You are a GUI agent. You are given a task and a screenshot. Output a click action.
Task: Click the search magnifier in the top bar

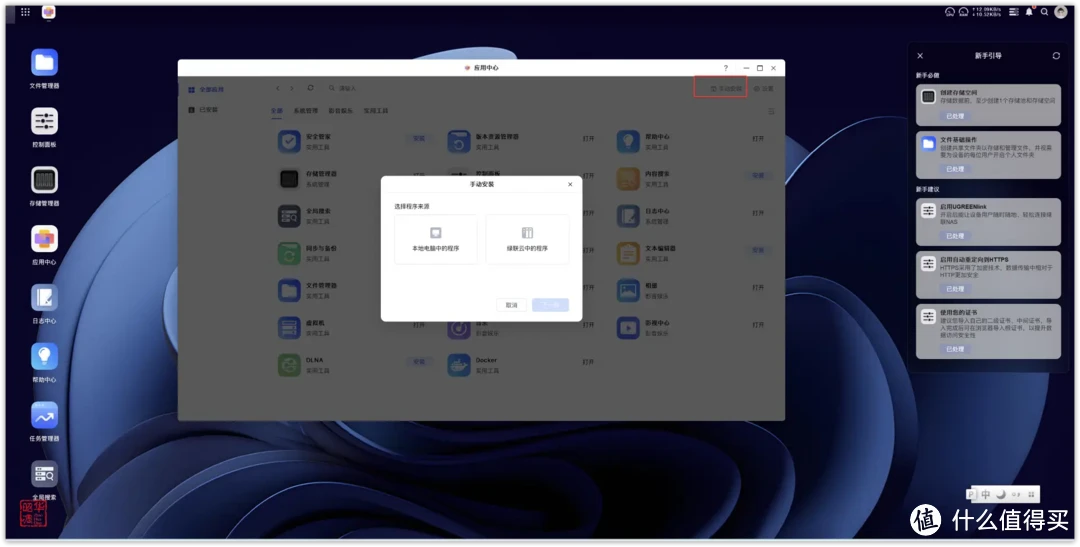pos(1044,12)
